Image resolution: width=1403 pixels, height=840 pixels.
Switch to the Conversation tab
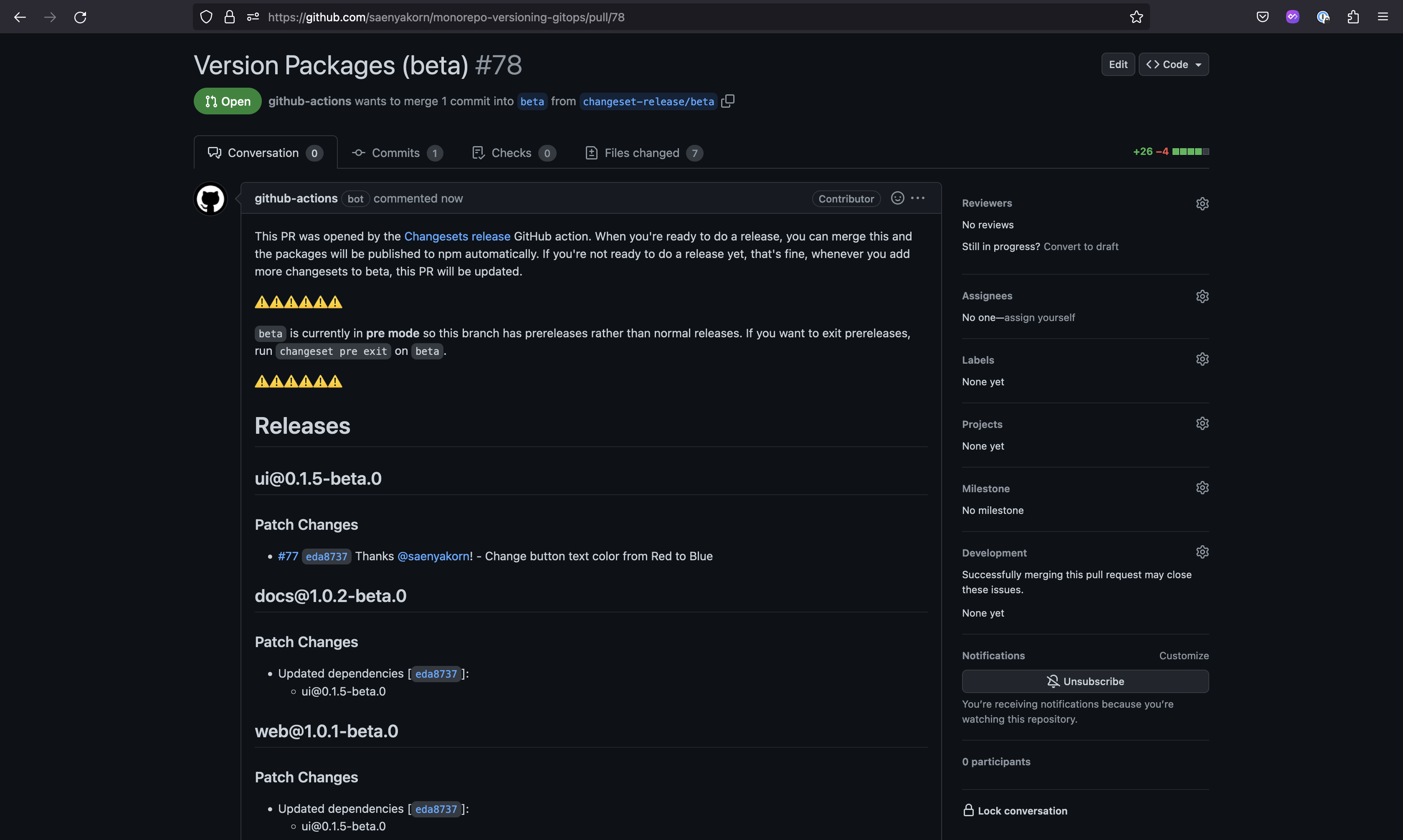(x=266, y=153)
